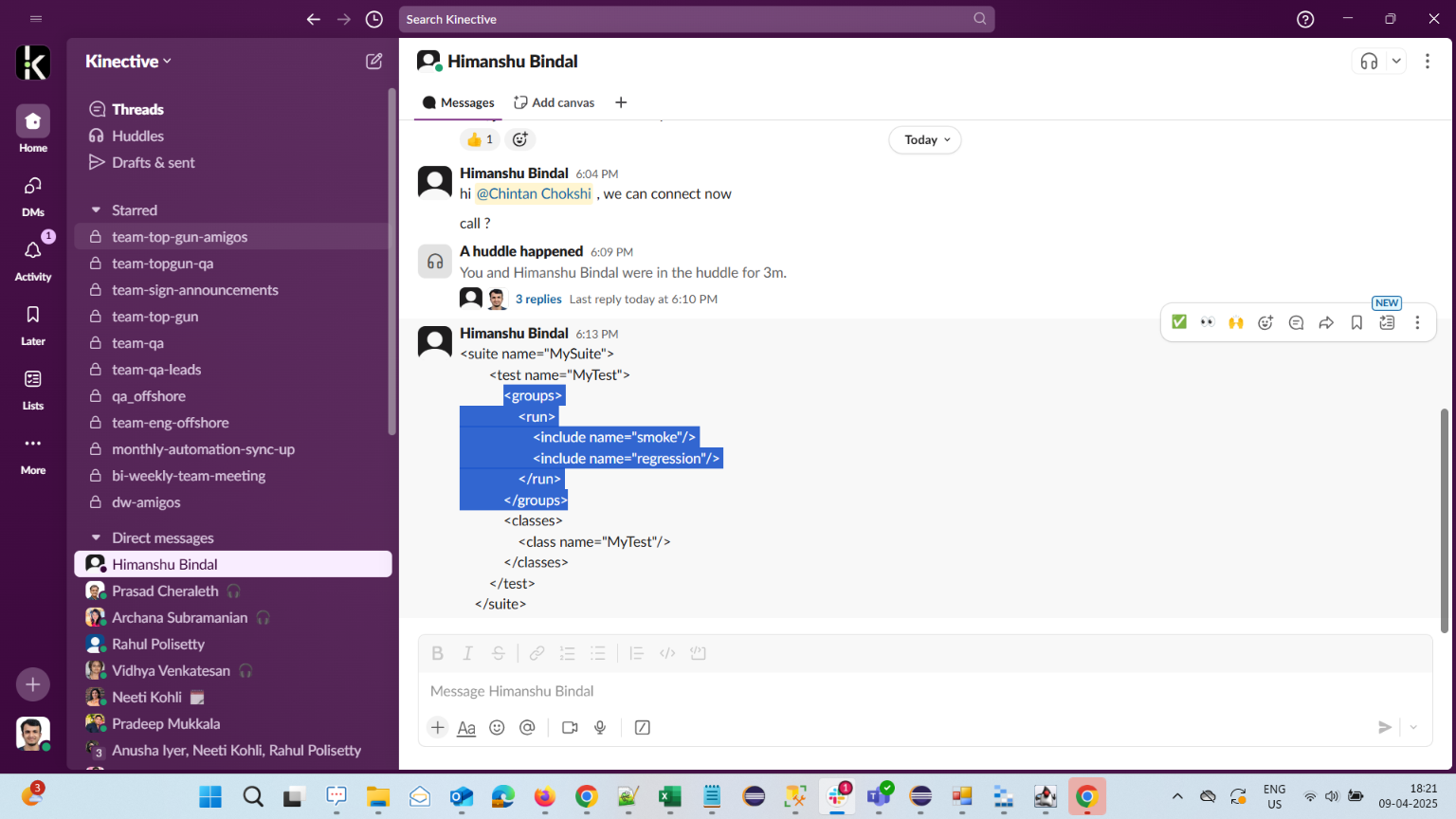Toggle bold formatting in composer

(437, 653)
